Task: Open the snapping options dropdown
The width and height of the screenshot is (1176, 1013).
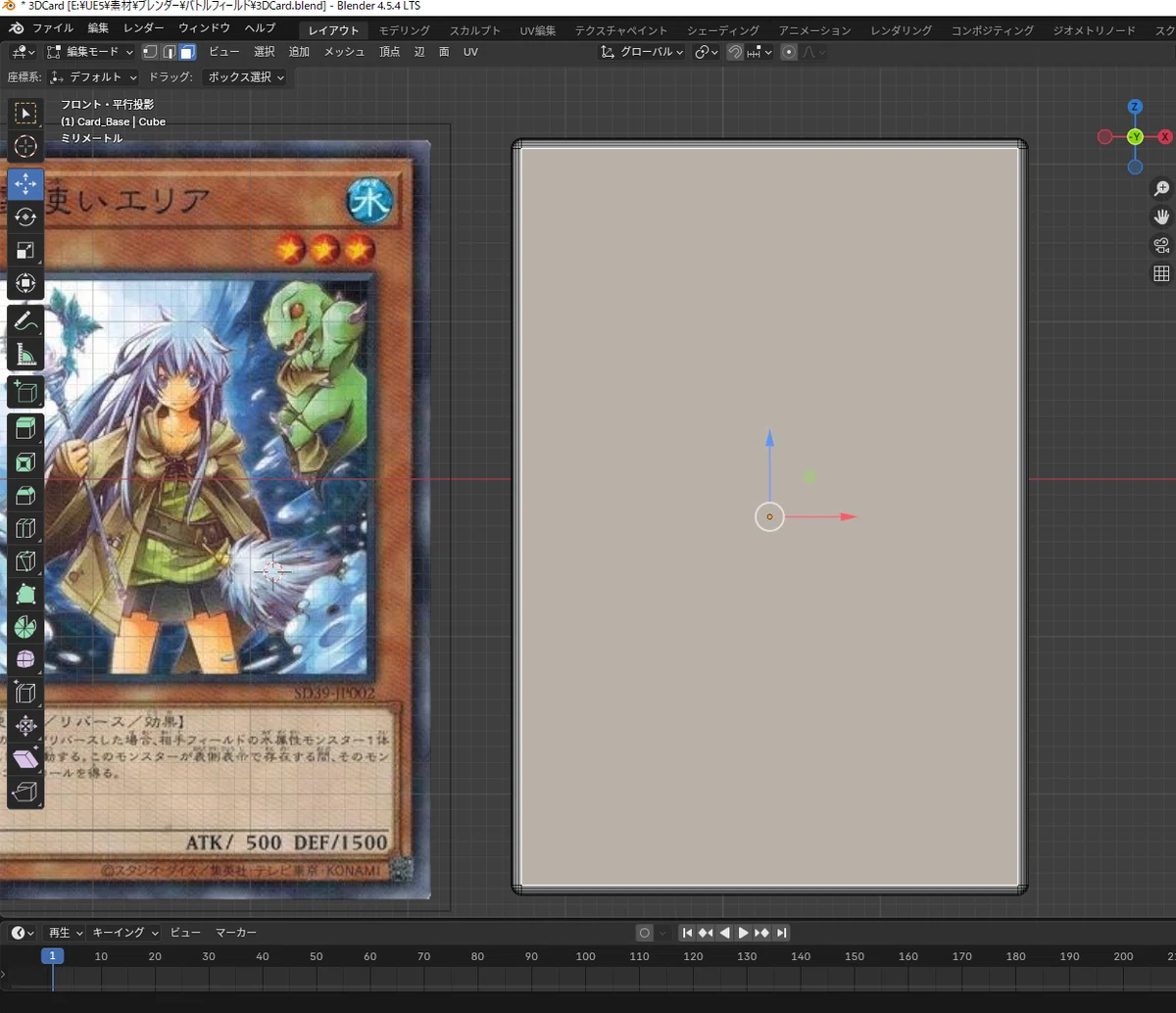Action: click(x=759, y=52)
